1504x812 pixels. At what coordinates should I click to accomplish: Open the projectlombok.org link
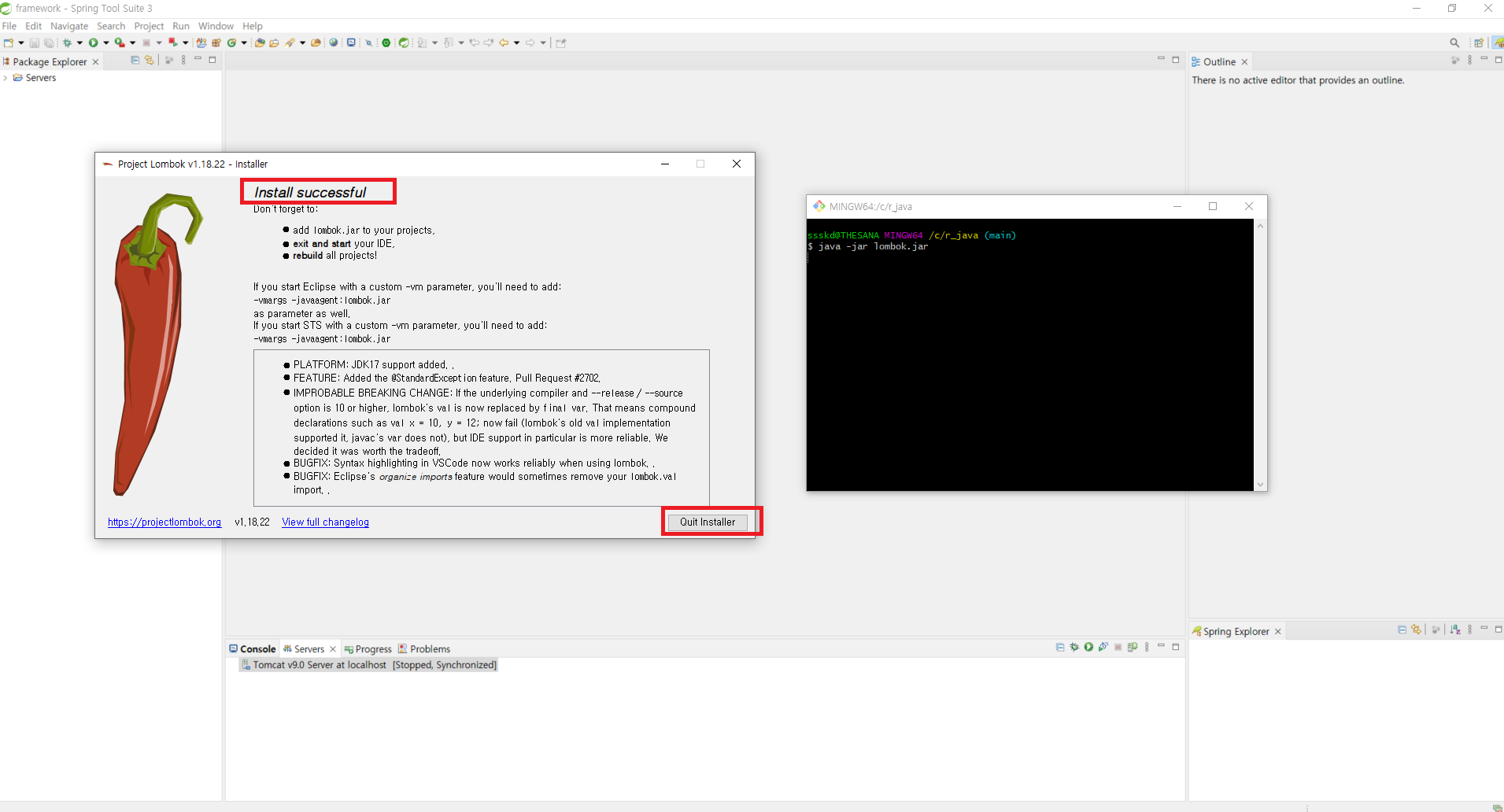pyautogui.click(x=164, y=522)
